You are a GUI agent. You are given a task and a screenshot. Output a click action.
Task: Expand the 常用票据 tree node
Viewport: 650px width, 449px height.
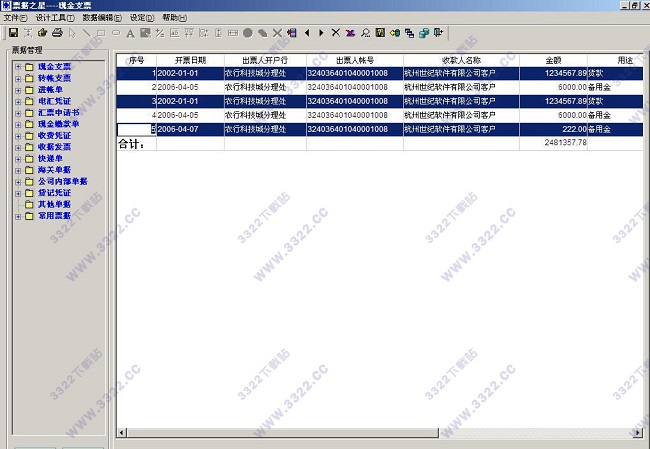tap(18, 216)
